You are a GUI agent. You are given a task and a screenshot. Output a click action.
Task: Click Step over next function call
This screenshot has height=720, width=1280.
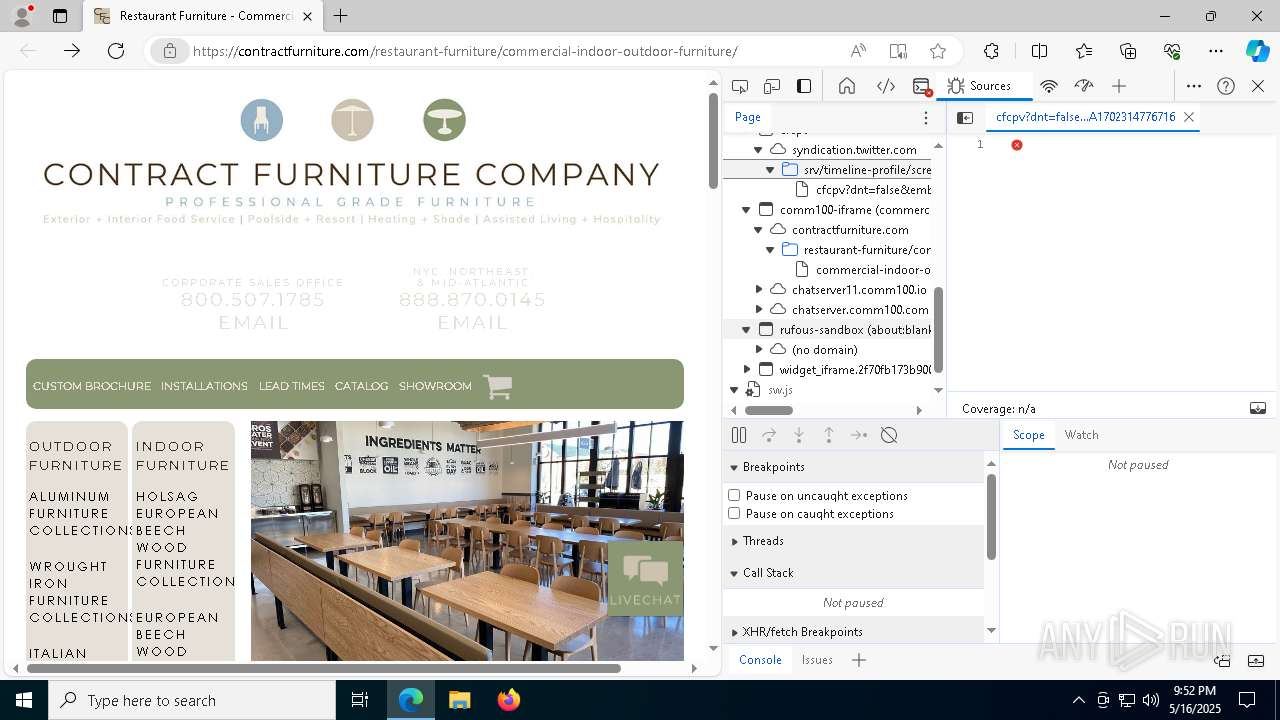[x=769, y=435]
